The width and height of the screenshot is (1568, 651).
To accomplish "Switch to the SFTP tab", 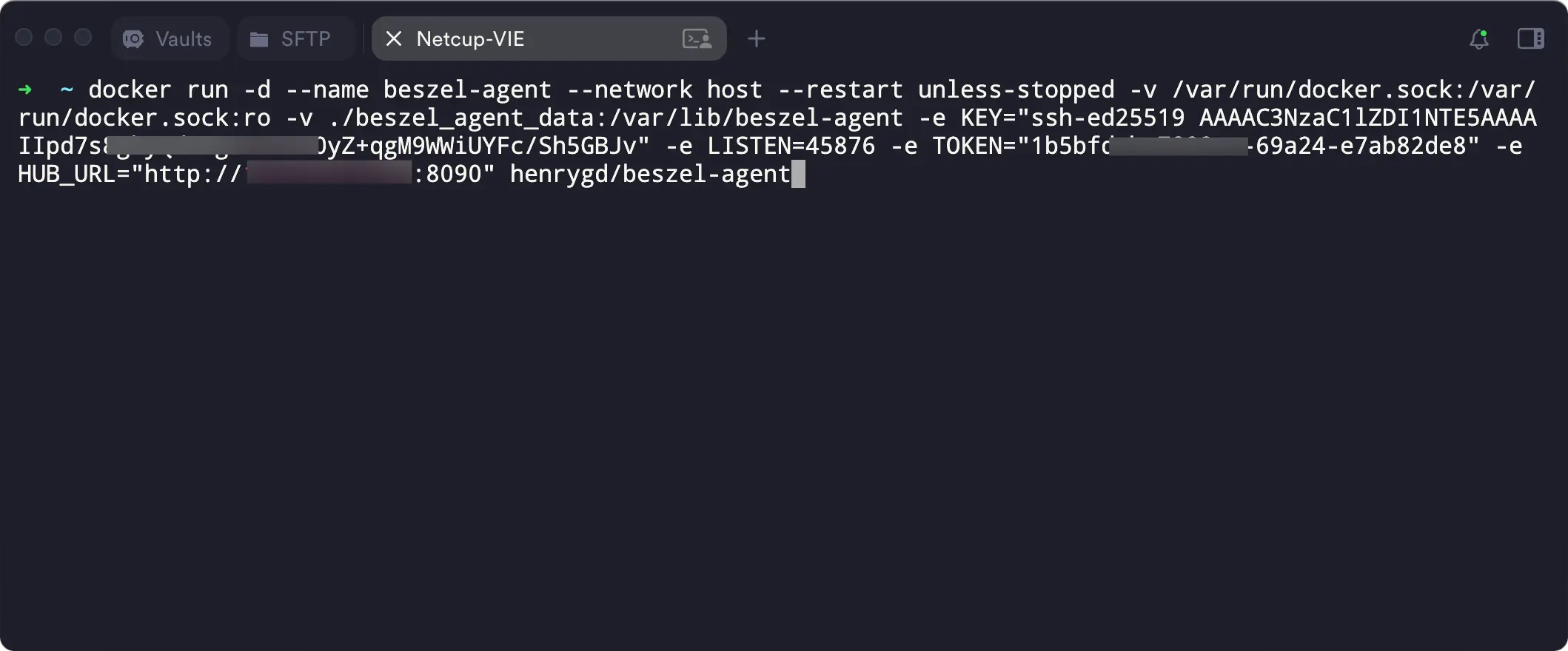I will [x=295, y=38].
